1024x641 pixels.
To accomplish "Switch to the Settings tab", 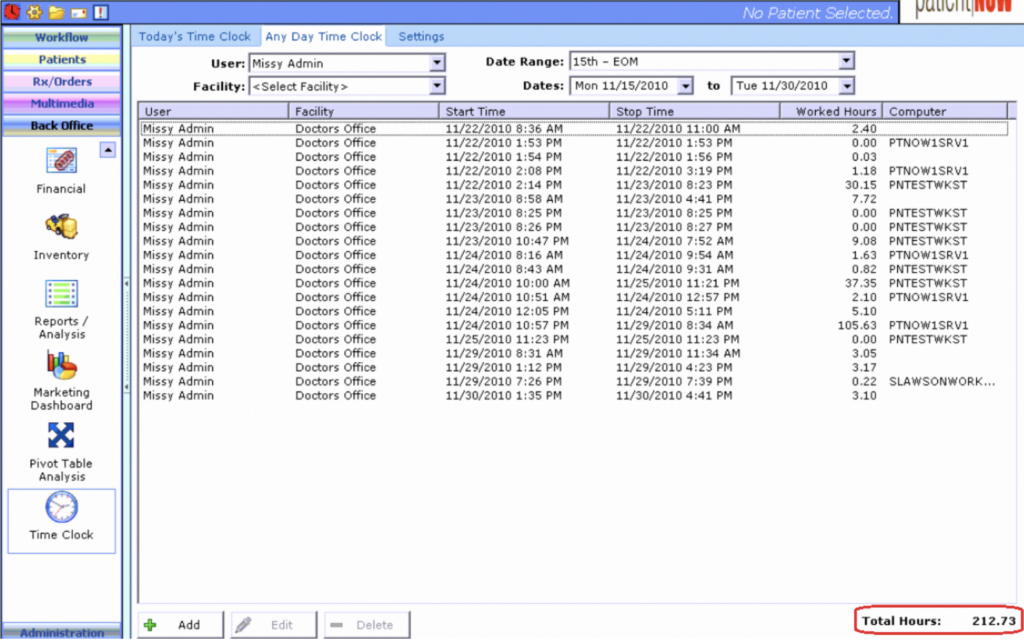I will click(420, 36).
